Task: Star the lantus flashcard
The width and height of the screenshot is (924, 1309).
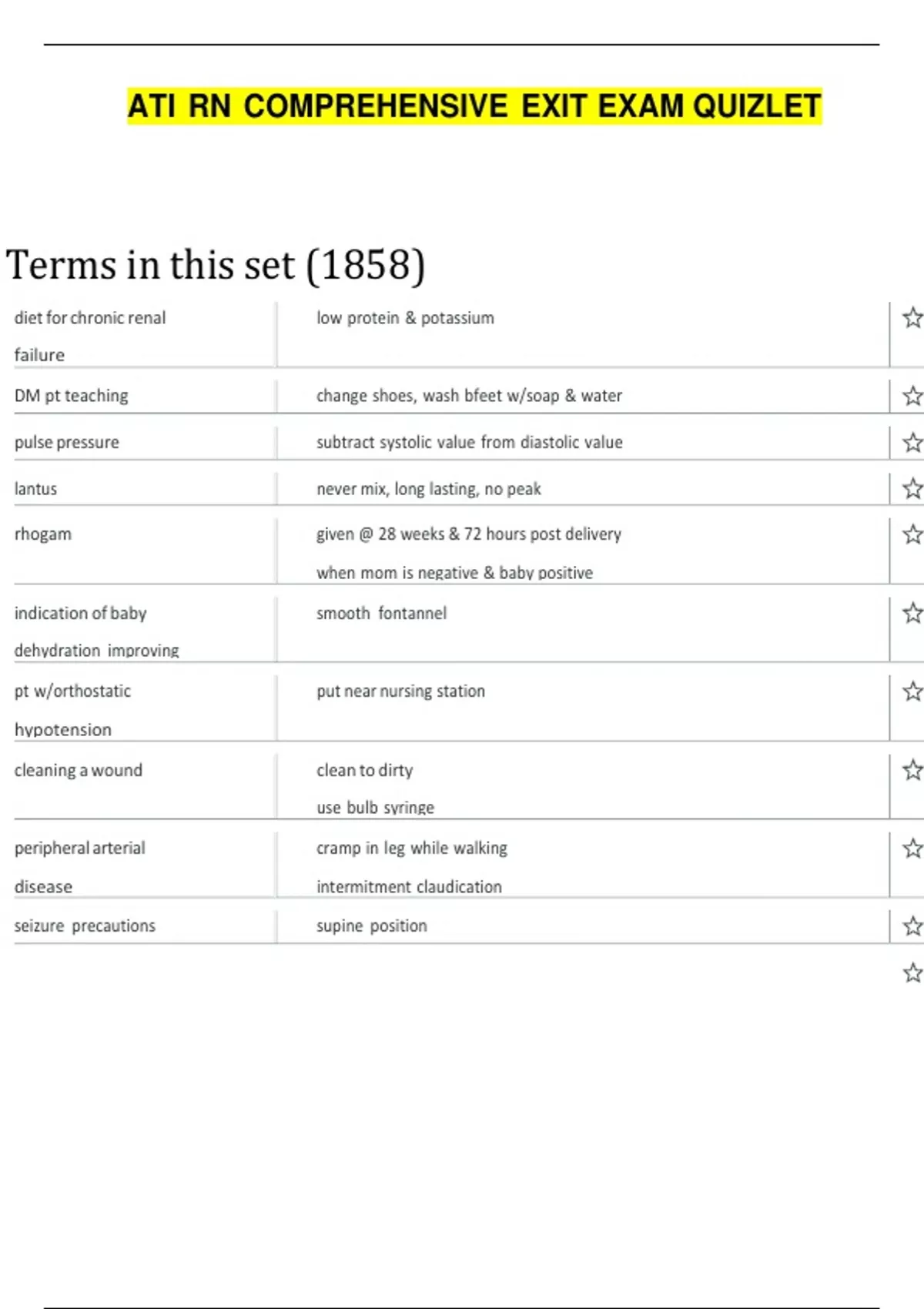Action: tap(912, 489)
